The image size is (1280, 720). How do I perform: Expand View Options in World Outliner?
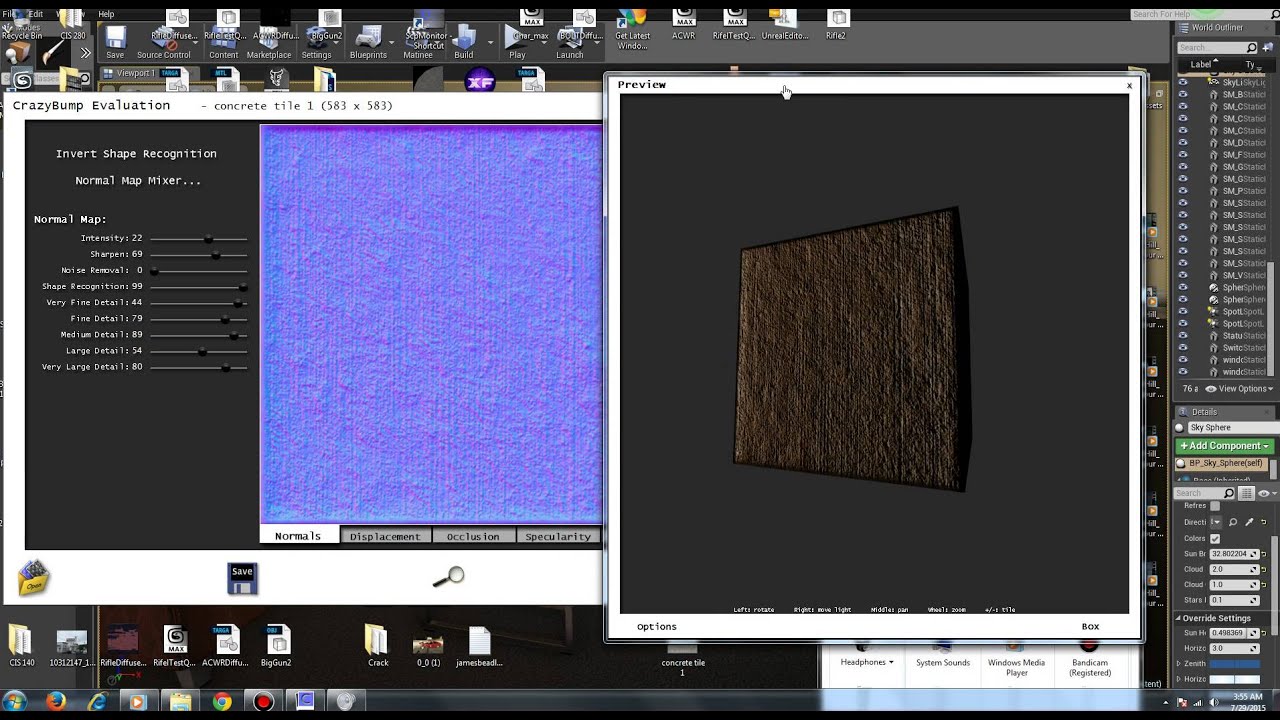pyautogui.click(x=1245, y=388)
